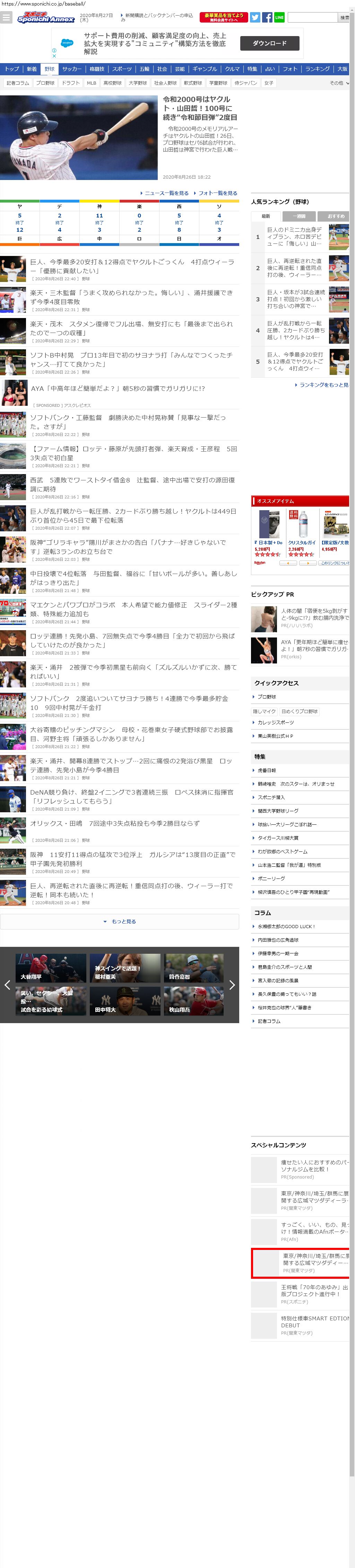Screen dimensions: 355x1568
Task: Open the 秋山翔吾 photo tile
Action: point(194,1001)
